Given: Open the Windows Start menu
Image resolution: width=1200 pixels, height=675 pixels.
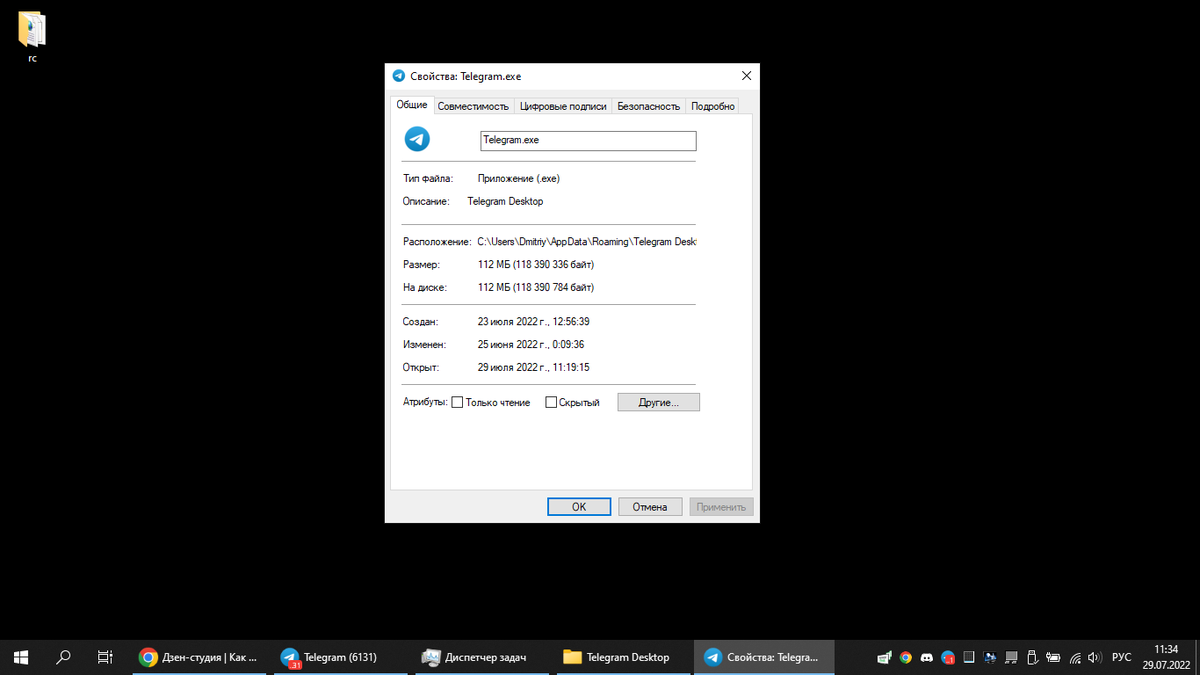Looking at the screenshot, I should pyautogui.click(x=21, y=657).
